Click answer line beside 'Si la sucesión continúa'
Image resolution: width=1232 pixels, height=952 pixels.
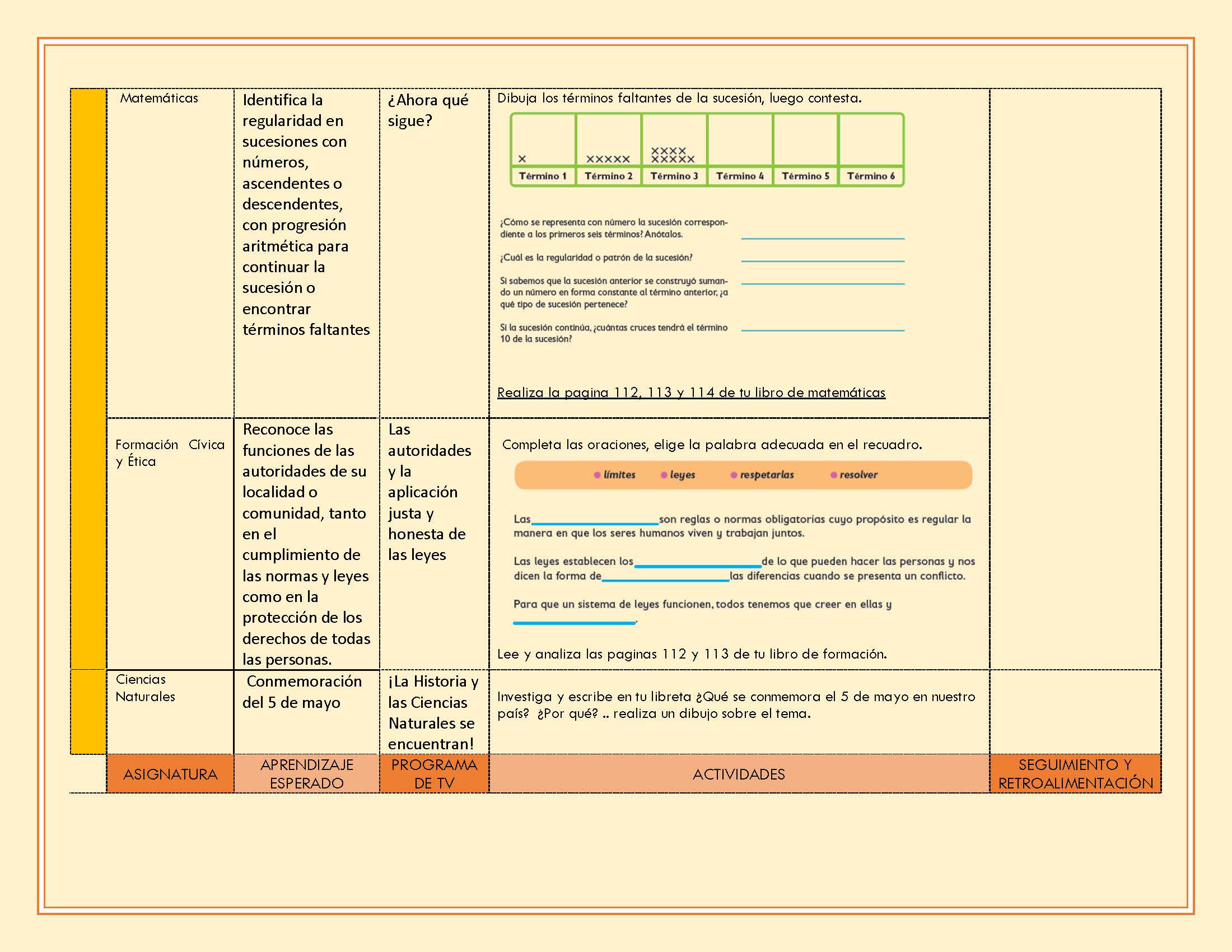click(x=823, y=330)
